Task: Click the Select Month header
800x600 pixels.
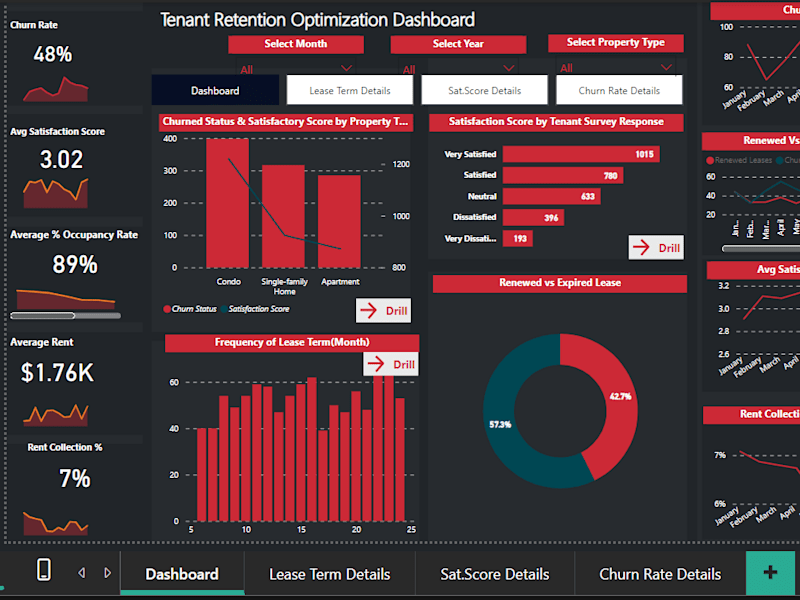Action: [x=296, y=44]
